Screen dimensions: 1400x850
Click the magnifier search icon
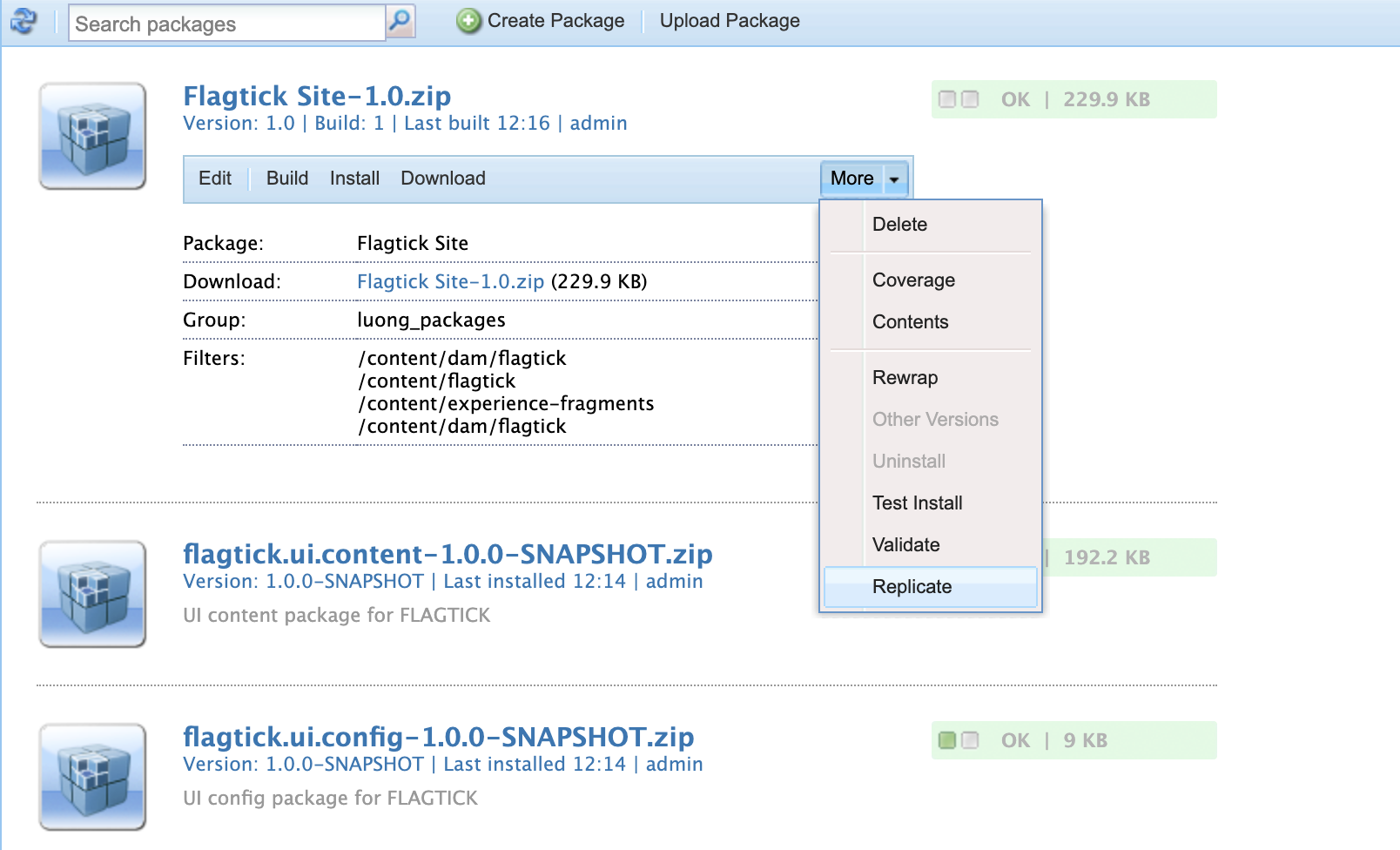(400, 21)
